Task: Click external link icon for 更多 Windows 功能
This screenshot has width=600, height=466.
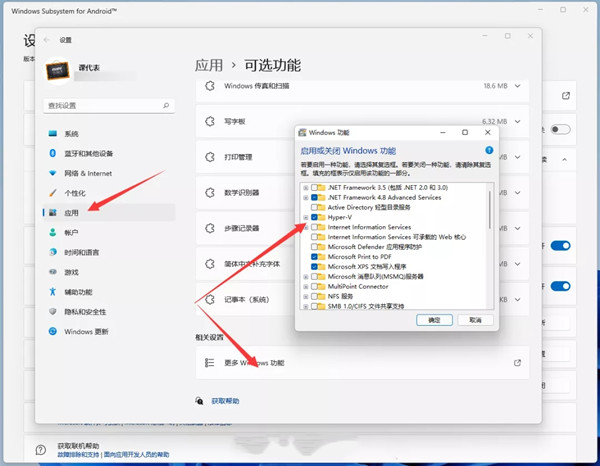Action: click(517, 362)
